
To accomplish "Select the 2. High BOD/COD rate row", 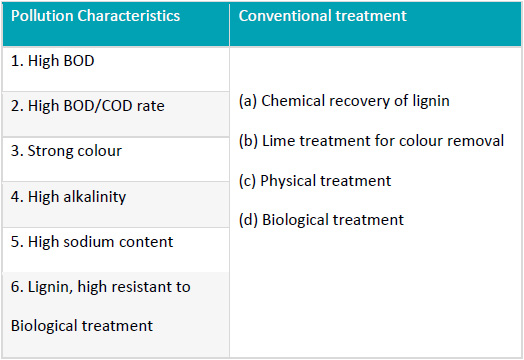I will [116, 114].
